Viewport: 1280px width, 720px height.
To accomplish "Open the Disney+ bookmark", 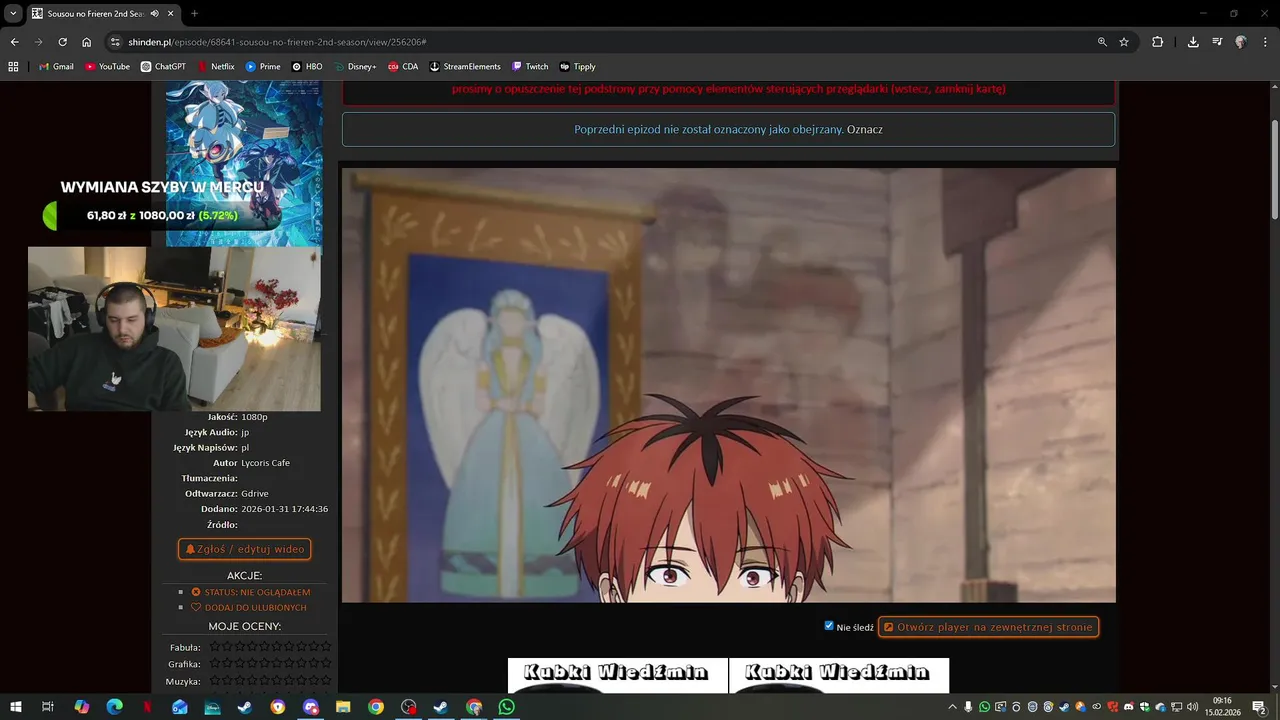I will 355,66.
